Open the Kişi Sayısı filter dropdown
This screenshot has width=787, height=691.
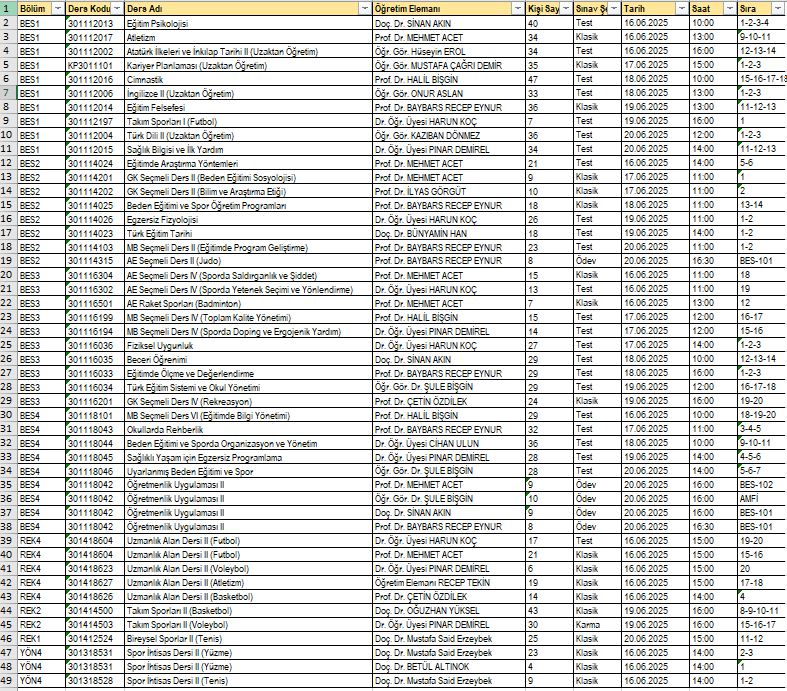pyautogui.click(x=566, y=9)
